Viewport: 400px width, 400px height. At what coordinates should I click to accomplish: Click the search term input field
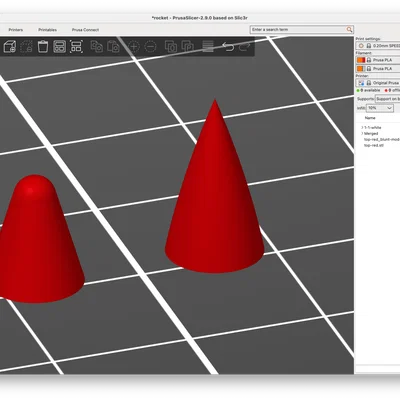(298, 30)
